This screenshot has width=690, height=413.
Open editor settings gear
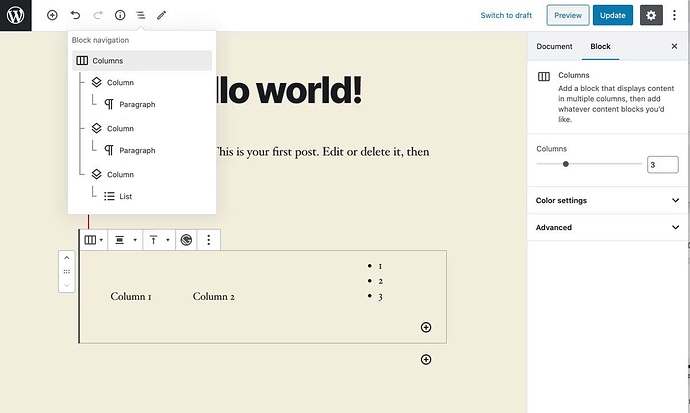(x=650, y=15)
